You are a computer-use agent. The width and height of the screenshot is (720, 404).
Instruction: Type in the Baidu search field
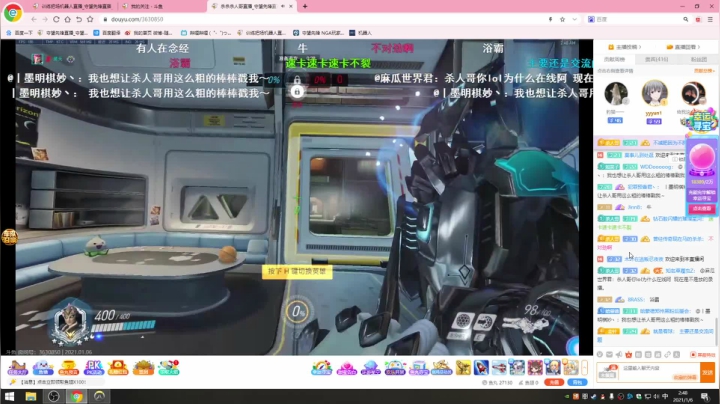click(636, 19)
